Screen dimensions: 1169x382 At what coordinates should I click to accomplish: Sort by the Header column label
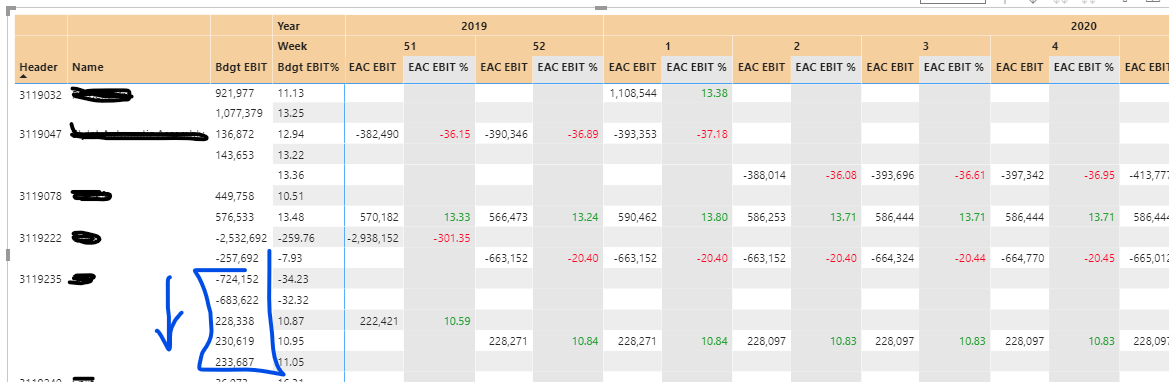[38, 67]
